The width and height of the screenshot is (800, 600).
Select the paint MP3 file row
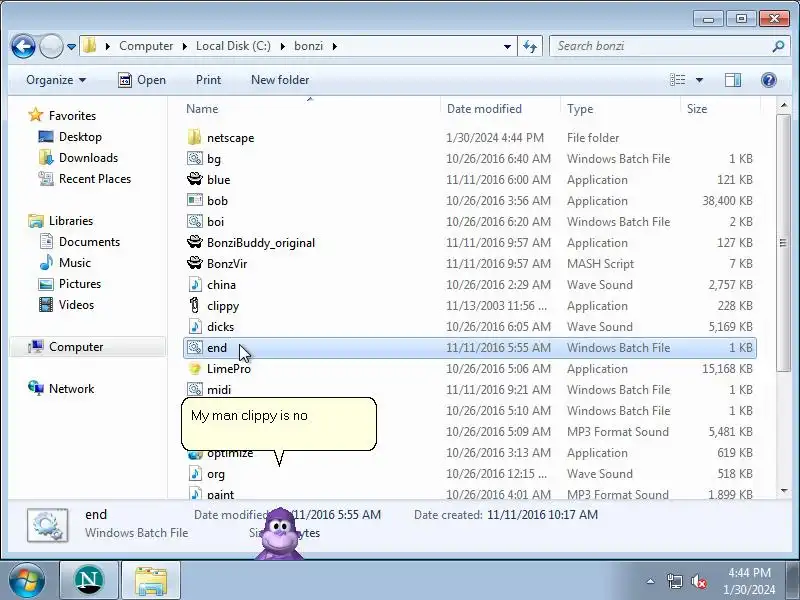pyautogui.click(x=469, y=493)
